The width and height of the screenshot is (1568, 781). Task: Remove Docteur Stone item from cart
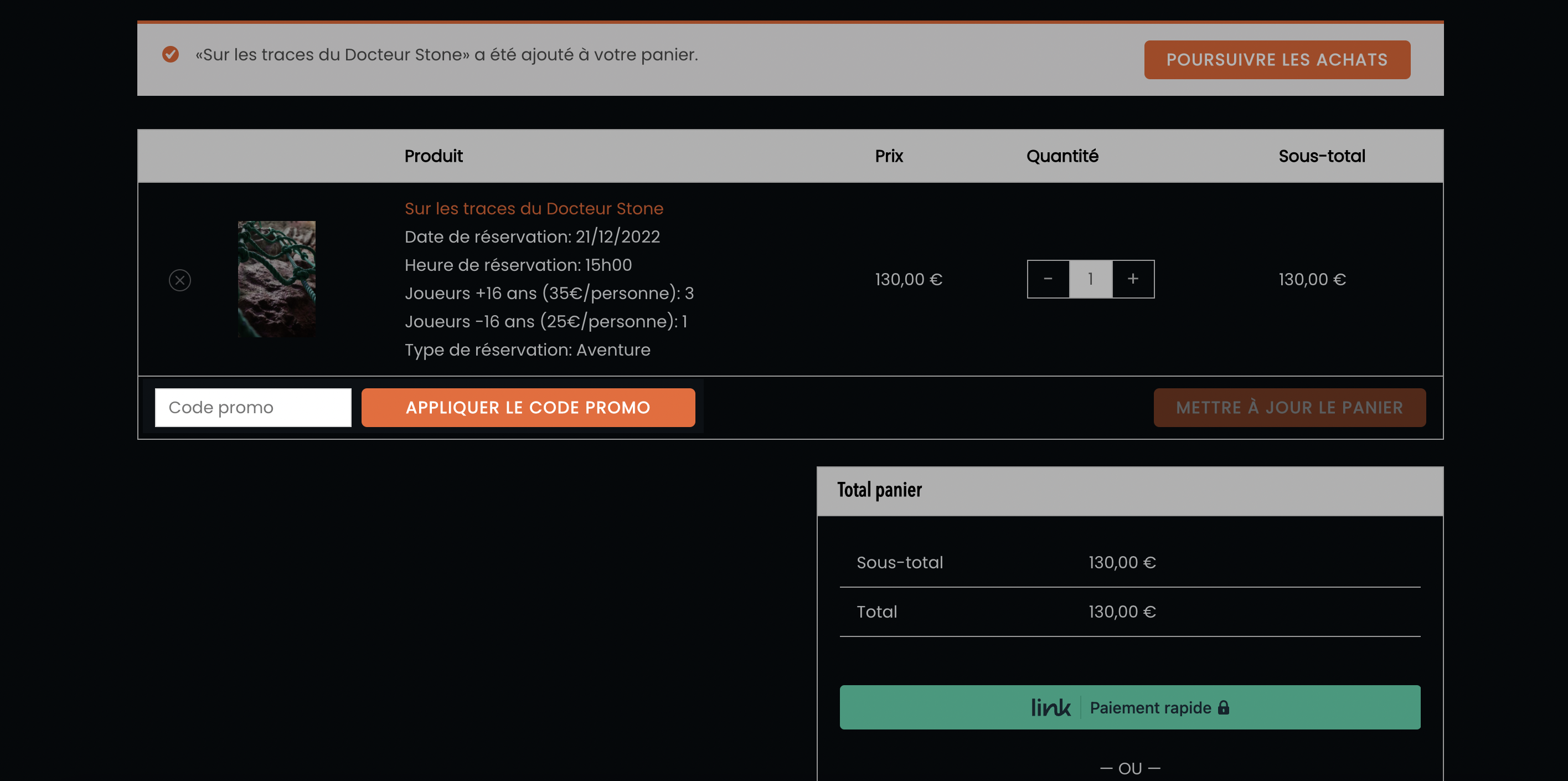point(179,280)
